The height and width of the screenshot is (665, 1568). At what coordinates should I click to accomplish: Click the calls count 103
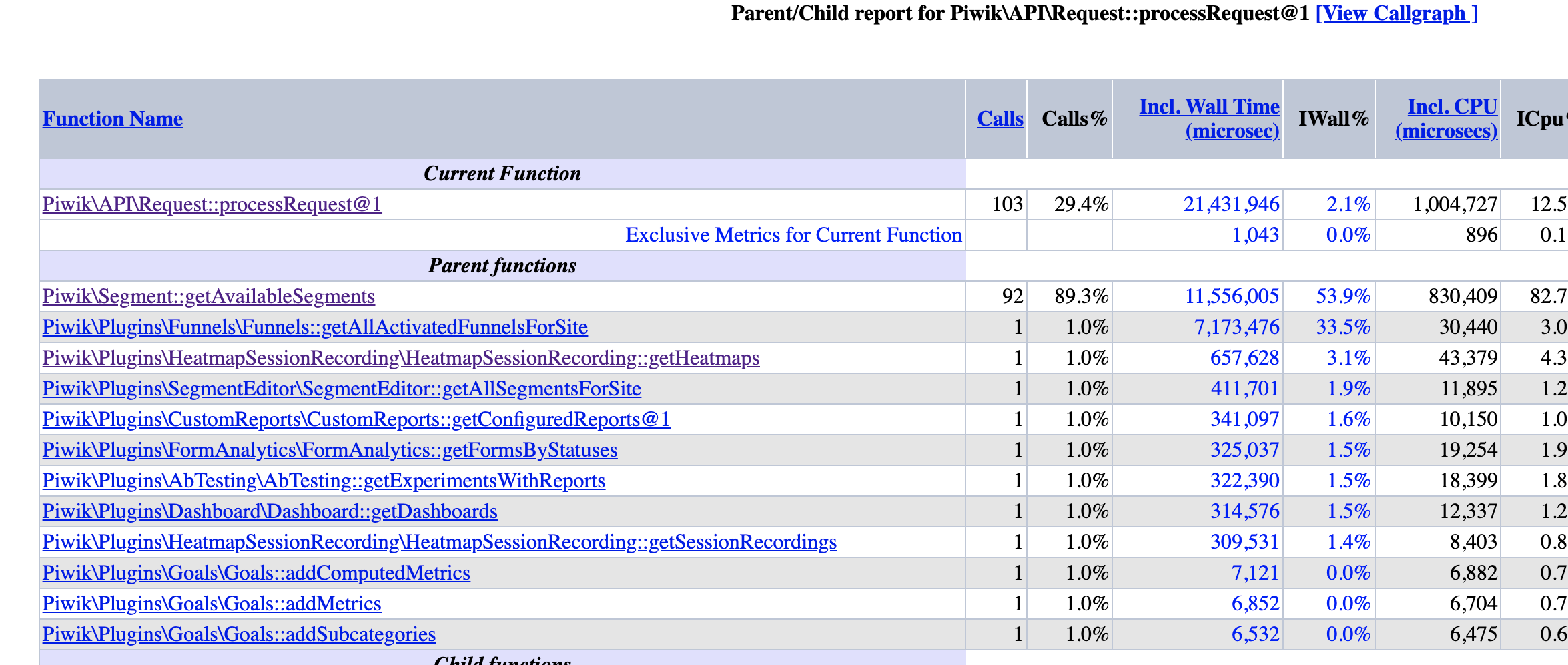tap(1008, 204)
